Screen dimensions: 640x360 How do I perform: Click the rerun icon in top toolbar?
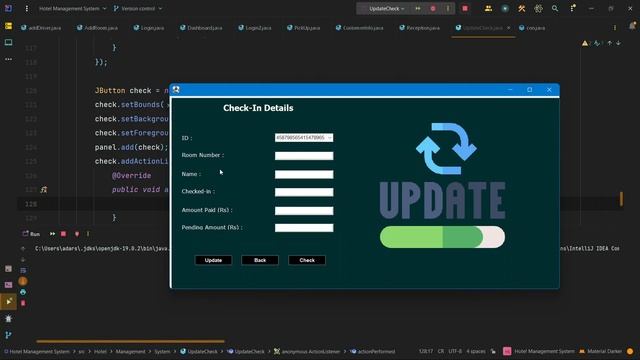click(418, 9)
